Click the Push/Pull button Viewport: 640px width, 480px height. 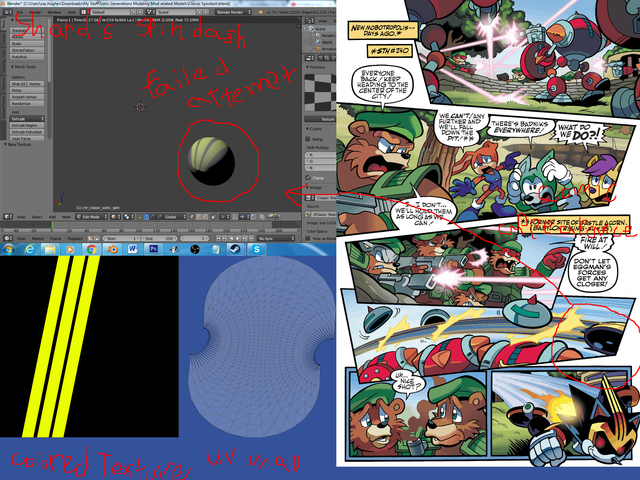pos(27,57)
